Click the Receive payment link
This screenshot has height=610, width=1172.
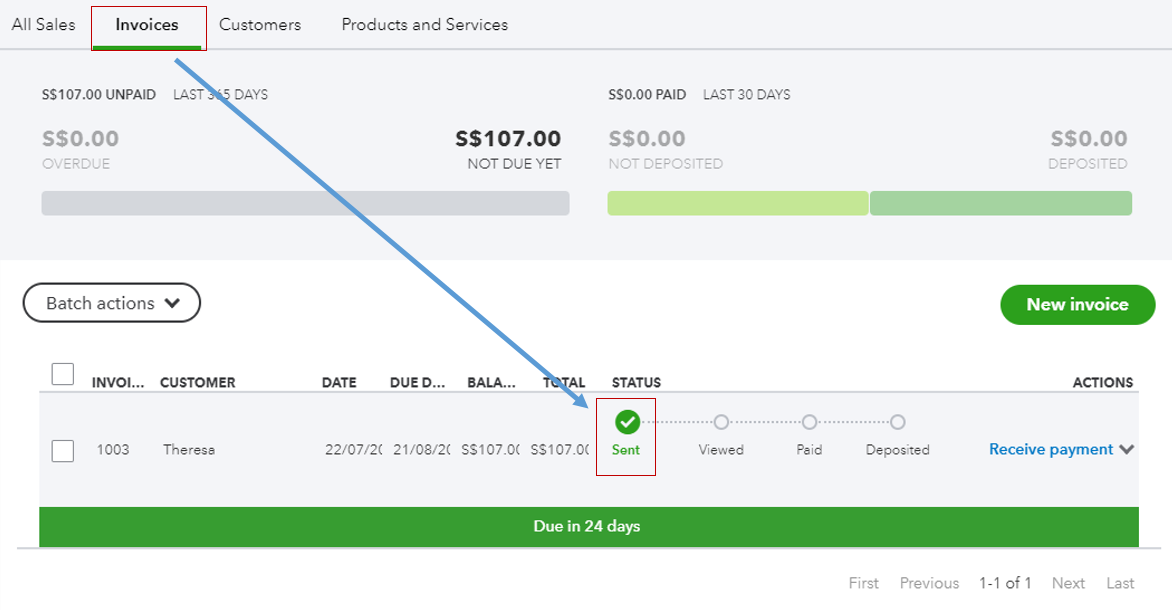click(x=1050, y=450)
